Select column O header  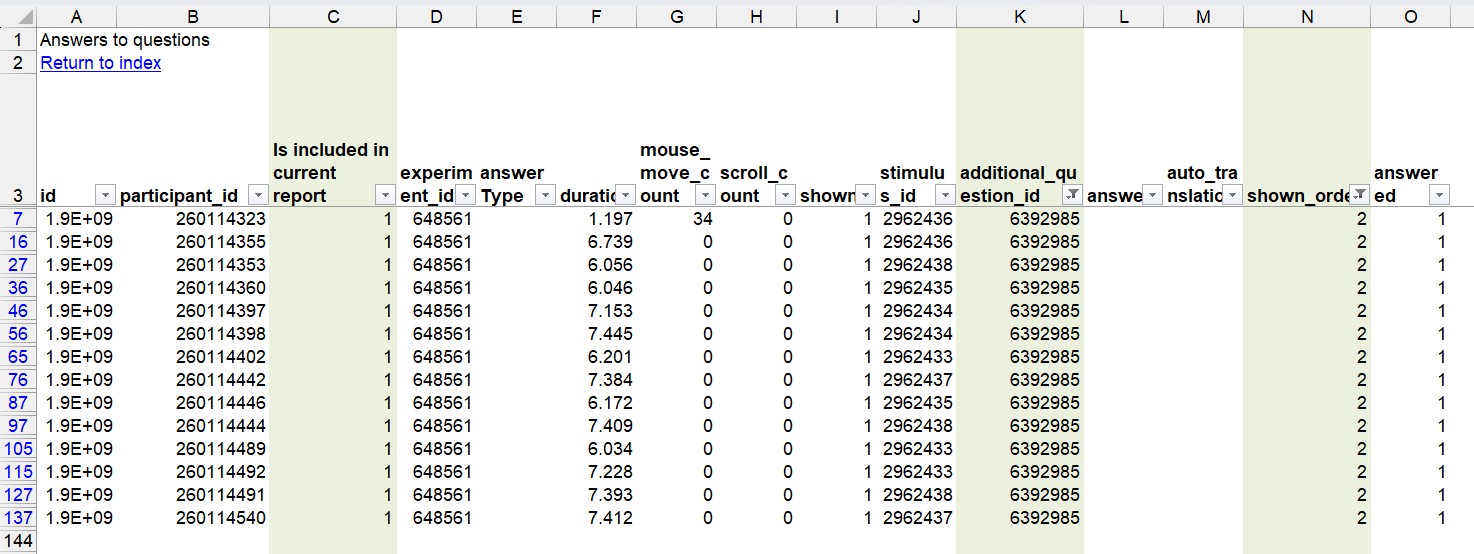click(1410, 16)
